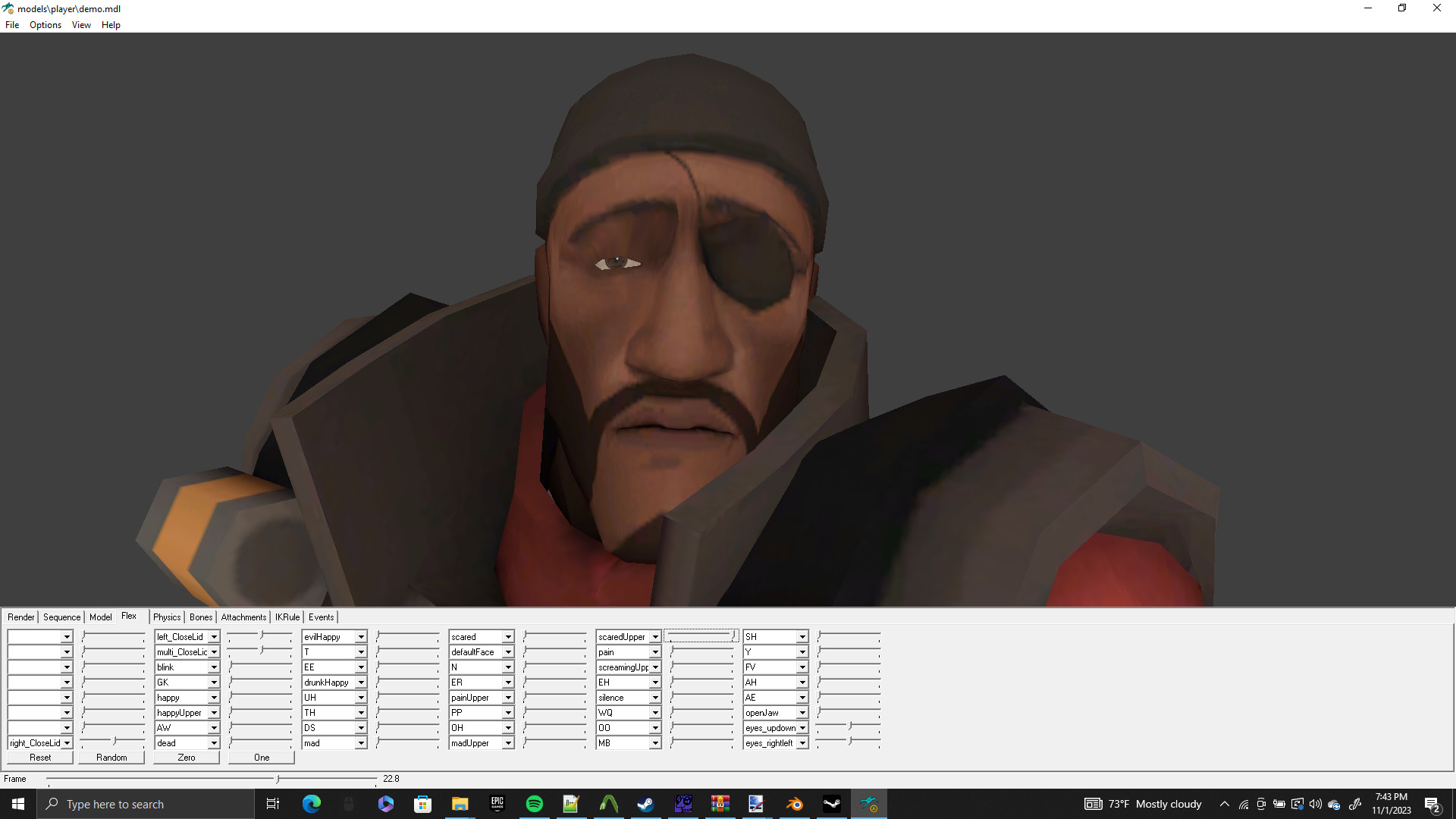Screen dimensions: 1456x819
Task: Open the active Half-Life Model Viewer taskbar icon
Action: point(870,803)
